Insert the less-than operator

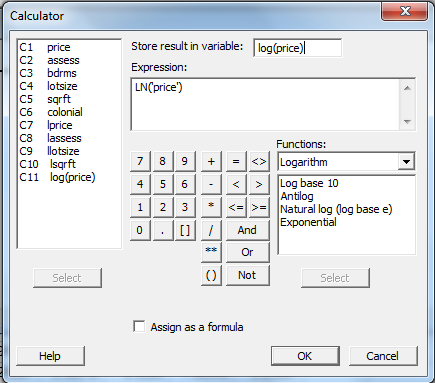coord(236,184)
